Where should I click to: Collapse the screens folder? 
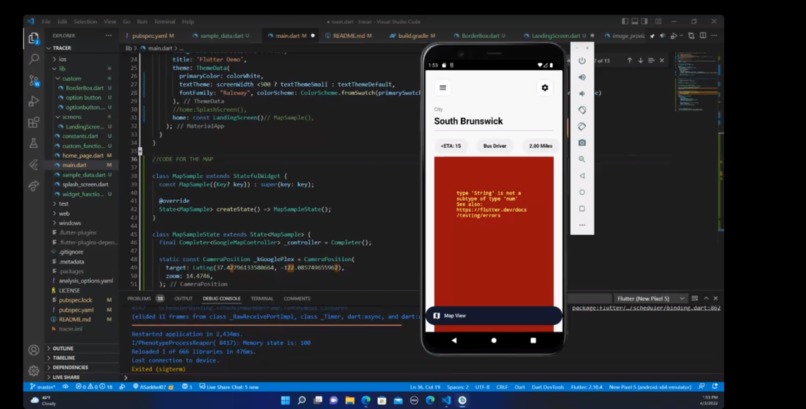point(71,117)
